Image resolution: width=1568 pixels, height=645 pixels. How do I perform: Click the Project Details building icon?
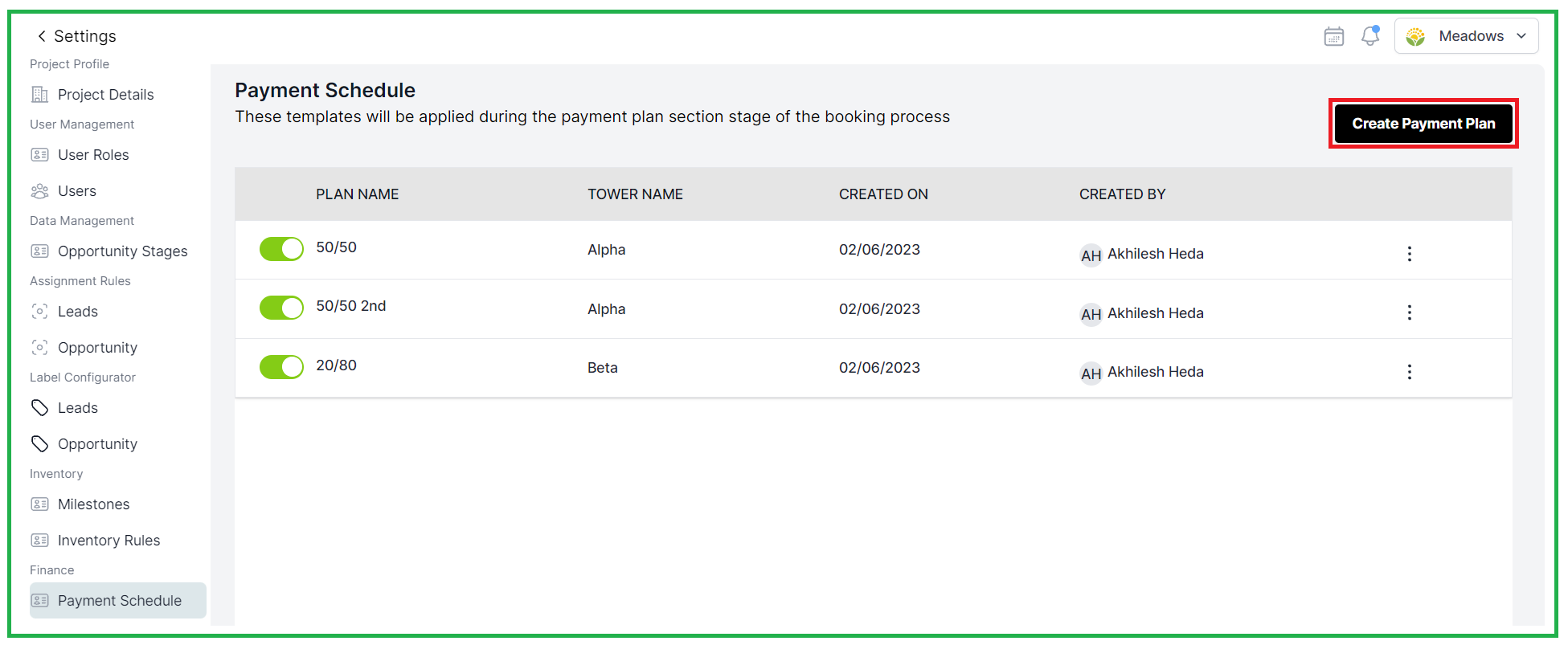(x=39, y=95)
